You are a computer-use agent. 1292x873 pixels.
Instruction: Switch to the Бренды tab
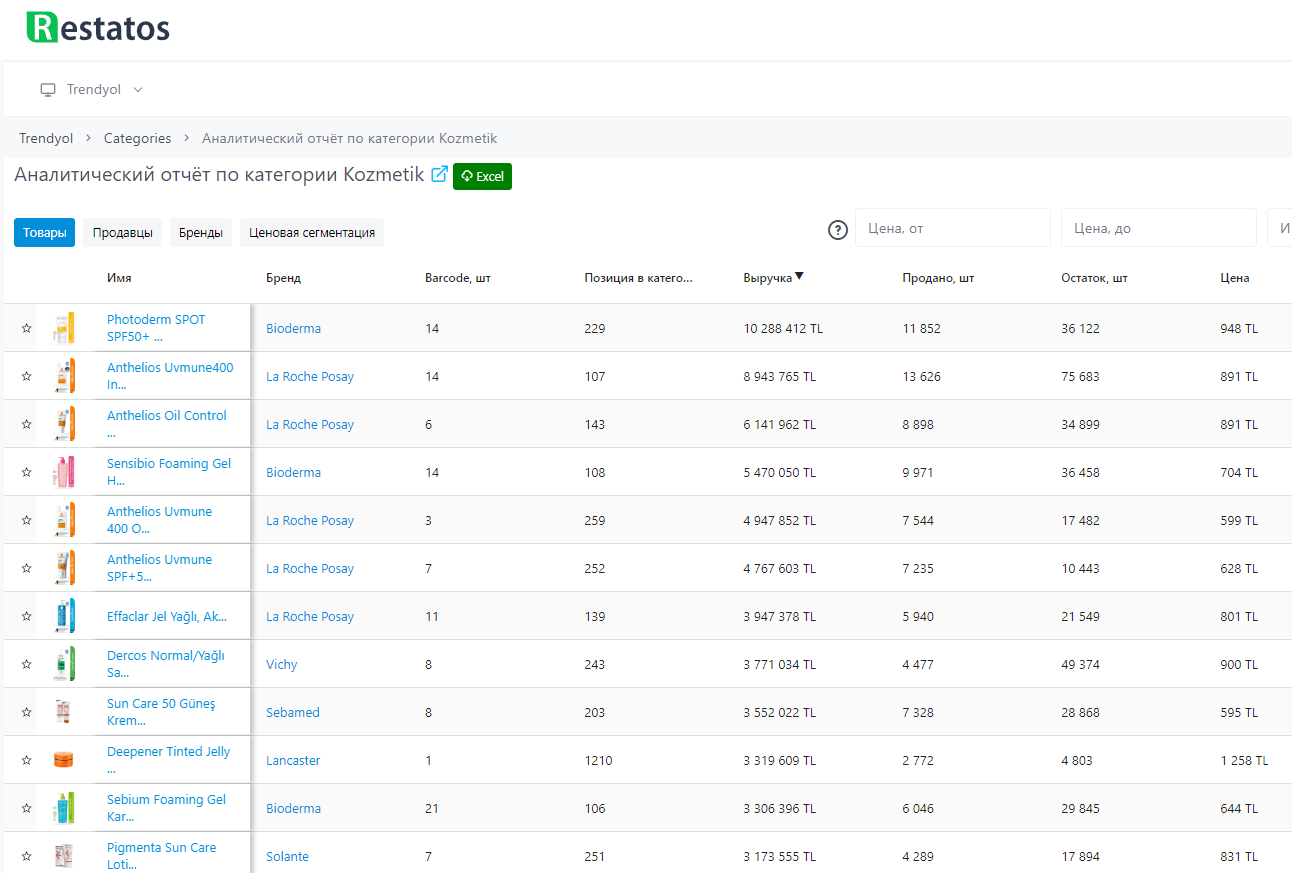pos(201,233)
